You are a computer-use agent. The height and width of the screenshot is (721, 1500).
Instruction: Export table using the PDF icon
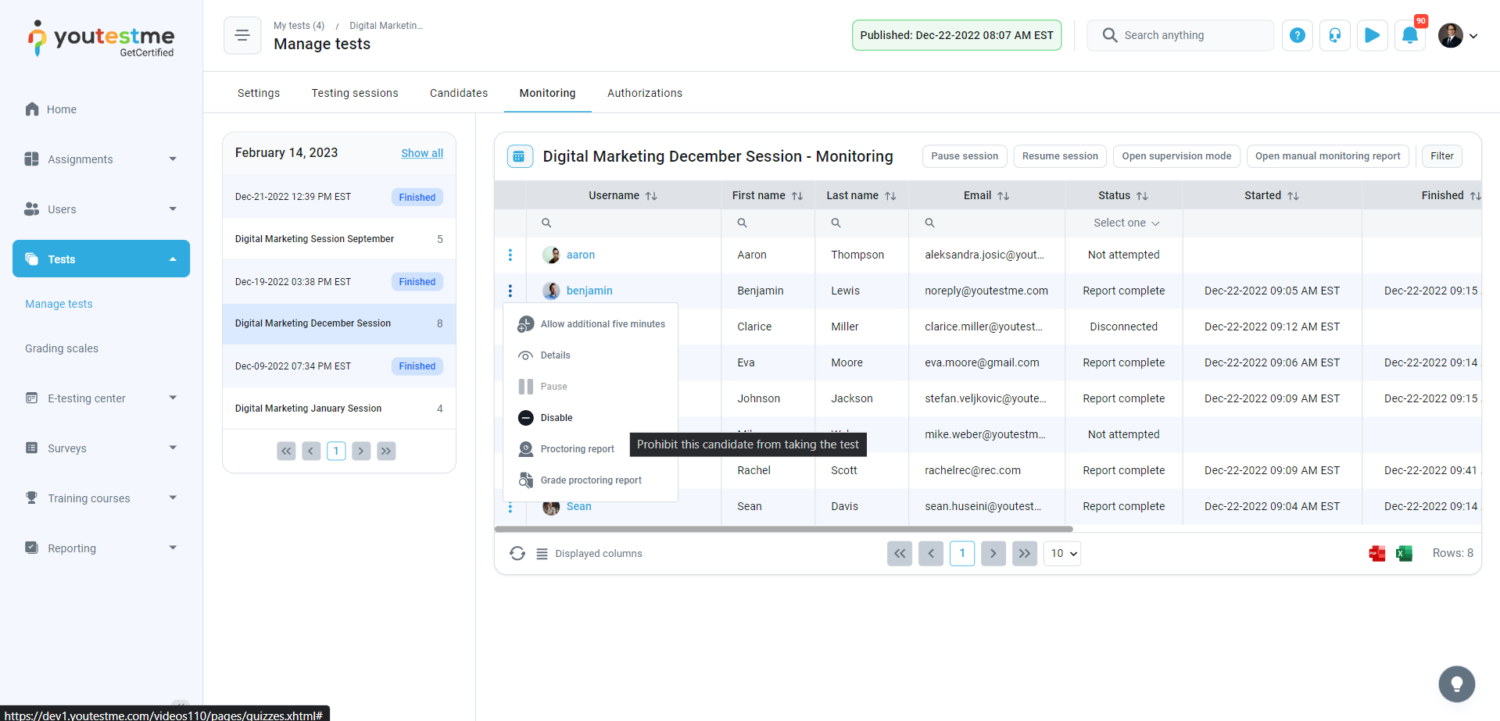(x=1377, y=553)
